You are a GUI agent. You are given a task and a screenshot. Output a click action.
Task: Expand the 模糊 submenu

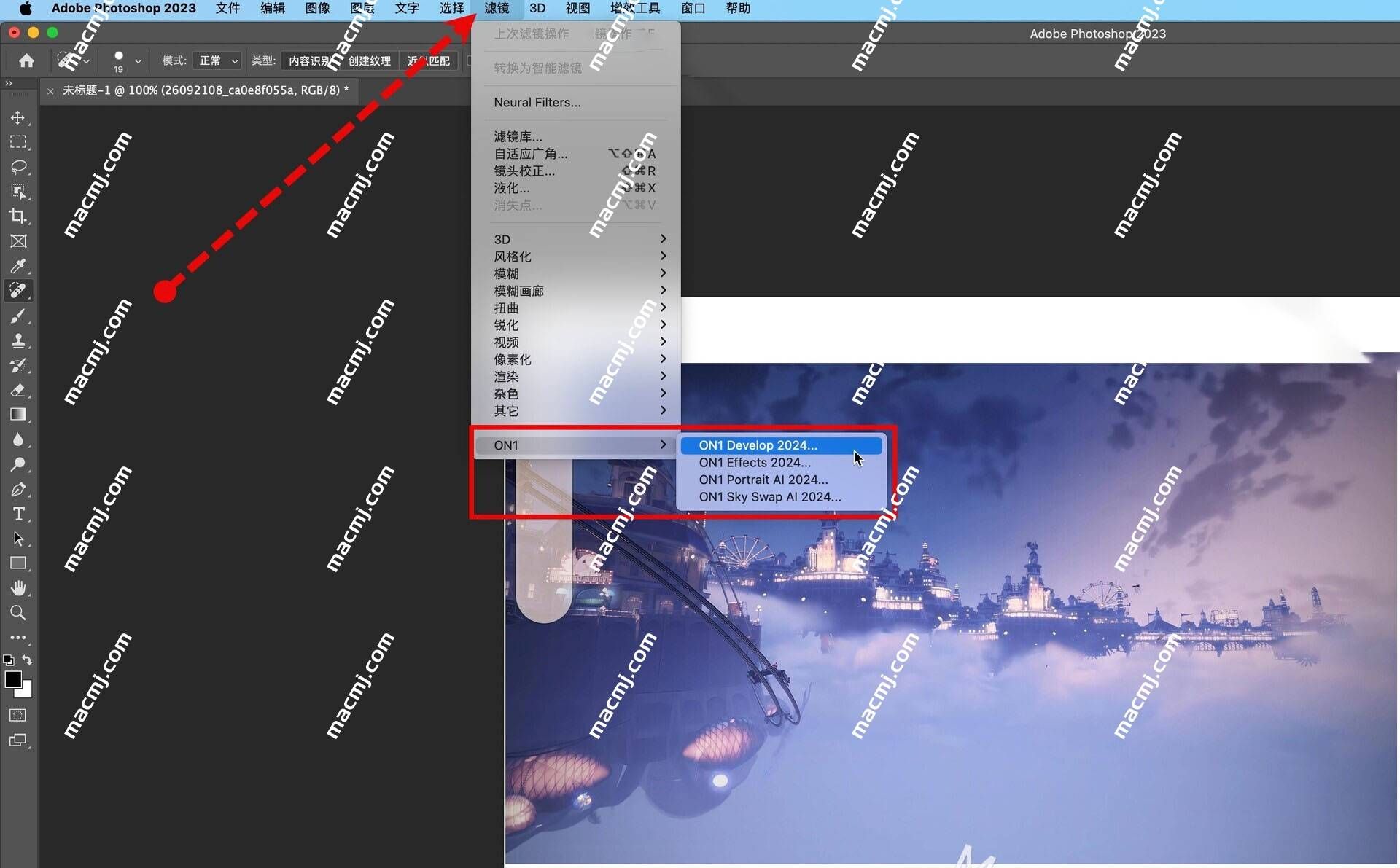coord(576,273)
